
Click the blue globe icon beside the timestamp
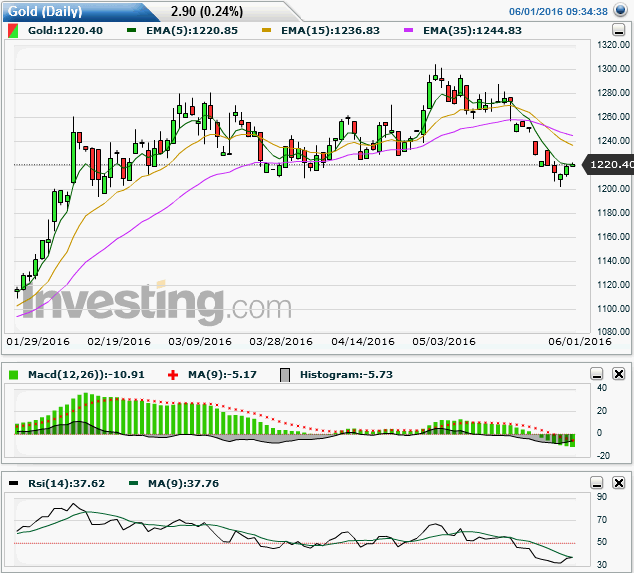coord(620,10)
